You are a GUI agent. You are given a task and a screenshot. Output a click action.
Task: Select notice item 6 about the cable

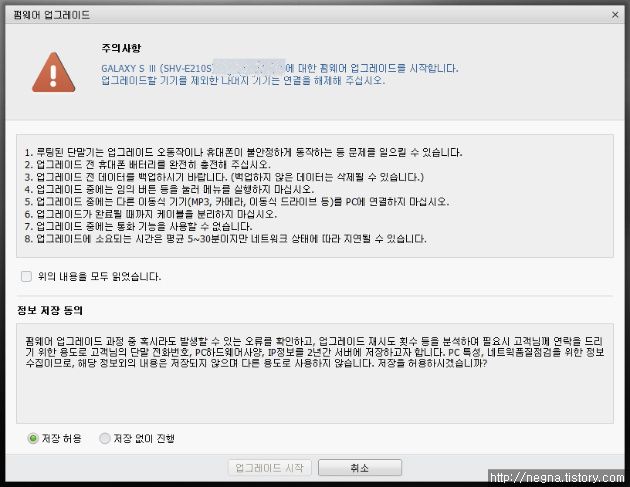[x=151, y=214]
